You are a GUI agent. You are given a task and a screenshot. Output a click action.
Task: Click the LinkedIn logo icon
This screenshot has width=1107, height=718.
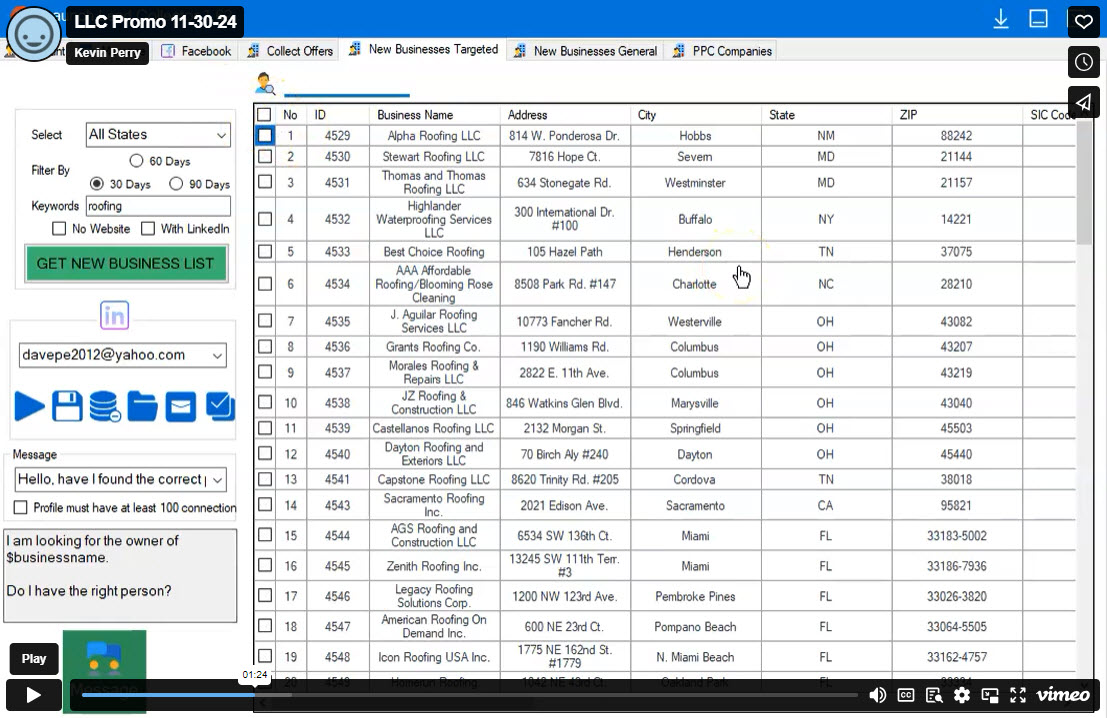pyautogui.click(x=115, y=317)
